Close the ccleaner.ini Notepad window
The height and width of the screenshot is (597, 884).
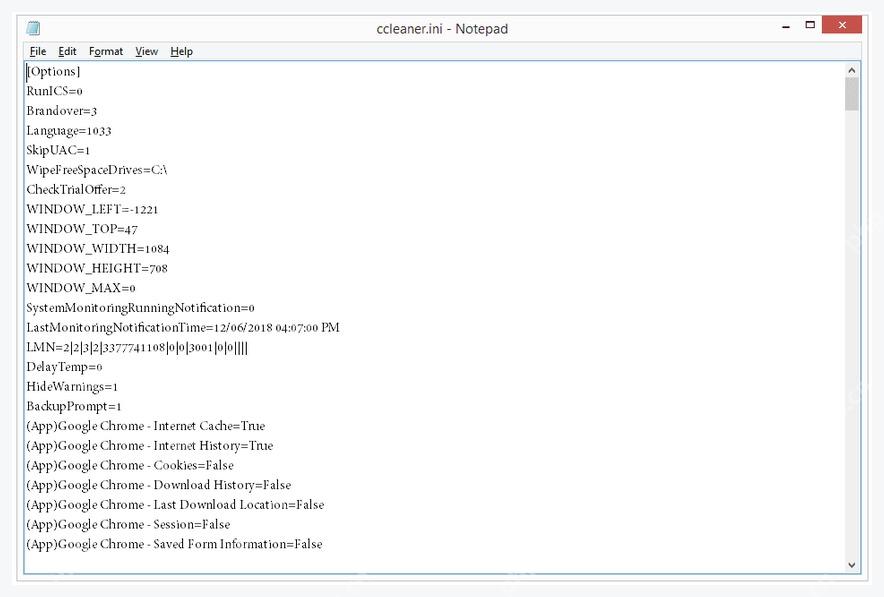[x=842, y=25]
